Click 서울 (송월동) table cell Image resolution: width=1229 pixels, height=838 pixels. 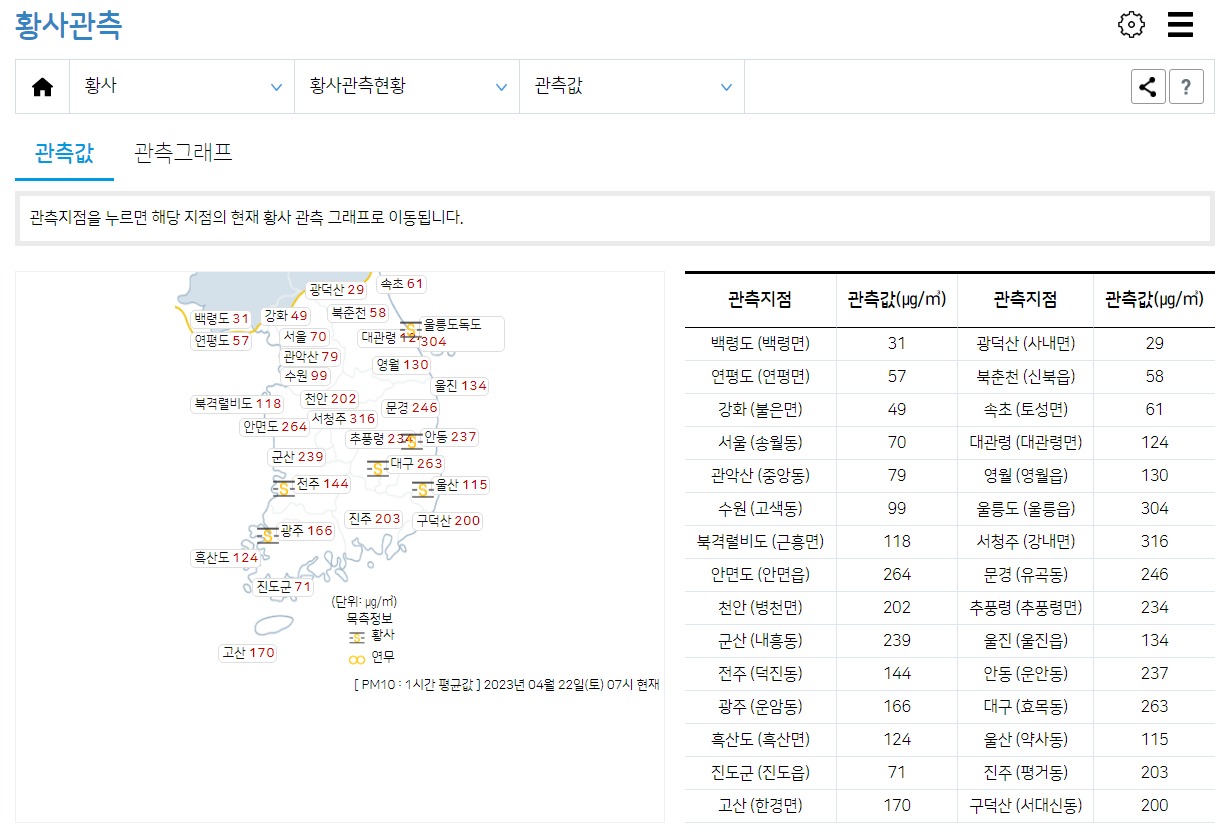click(760, 442)
